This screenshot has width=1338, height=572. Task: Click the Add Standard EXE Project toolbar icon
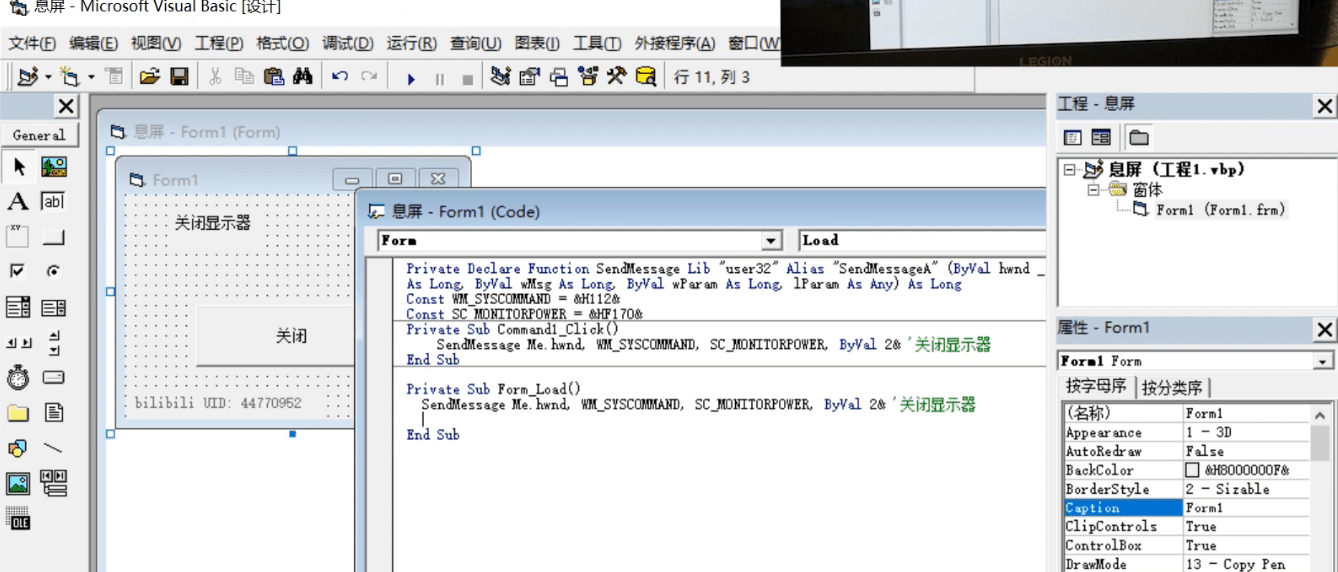pos(28,77)
